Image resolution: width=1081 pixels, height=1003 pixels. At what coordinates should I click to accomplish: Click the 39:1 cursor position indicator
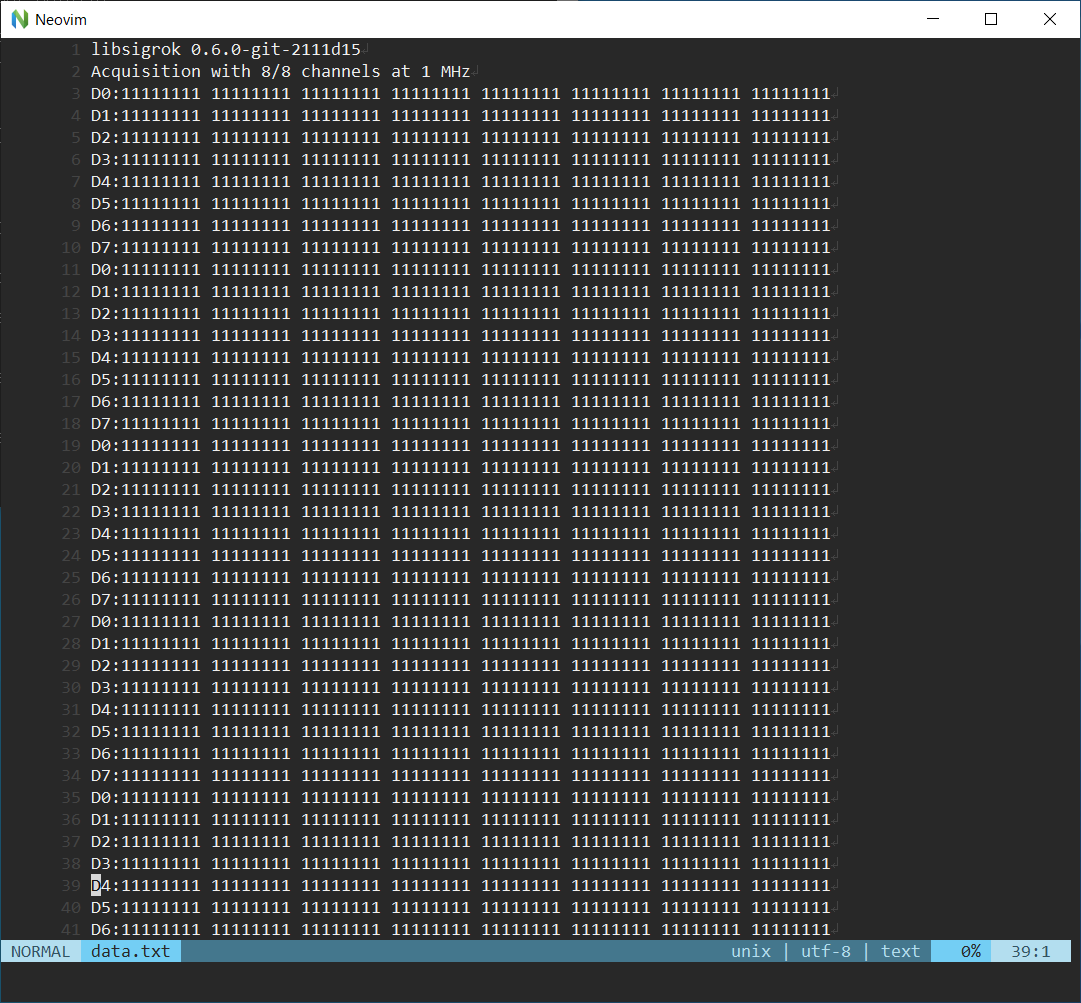tap(1031, 951)
